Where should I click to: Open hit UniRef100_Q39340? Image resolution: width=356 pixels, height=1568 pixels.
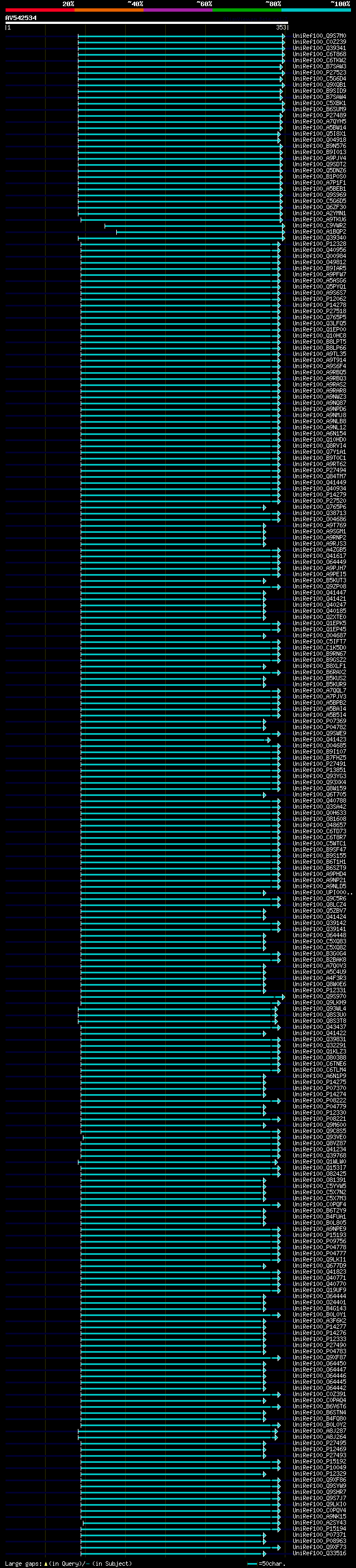(319, 238)
